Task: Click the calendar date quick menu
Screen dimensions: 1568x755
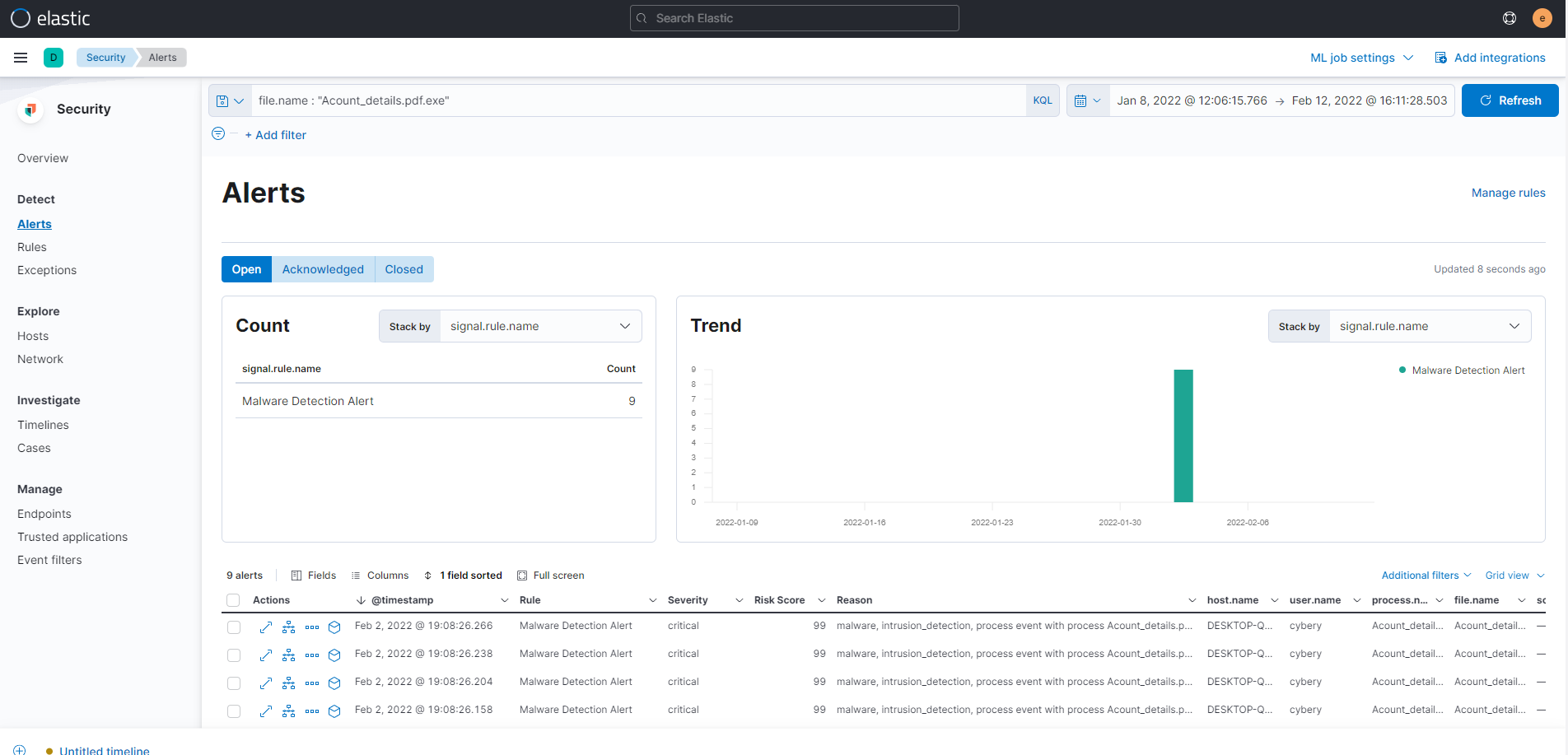Action: pos(1087,100)
